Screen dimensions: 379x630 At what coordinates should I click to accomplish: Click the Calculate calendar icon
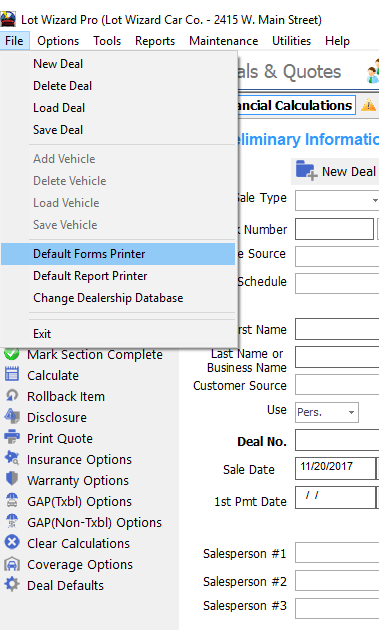point(12,374)
